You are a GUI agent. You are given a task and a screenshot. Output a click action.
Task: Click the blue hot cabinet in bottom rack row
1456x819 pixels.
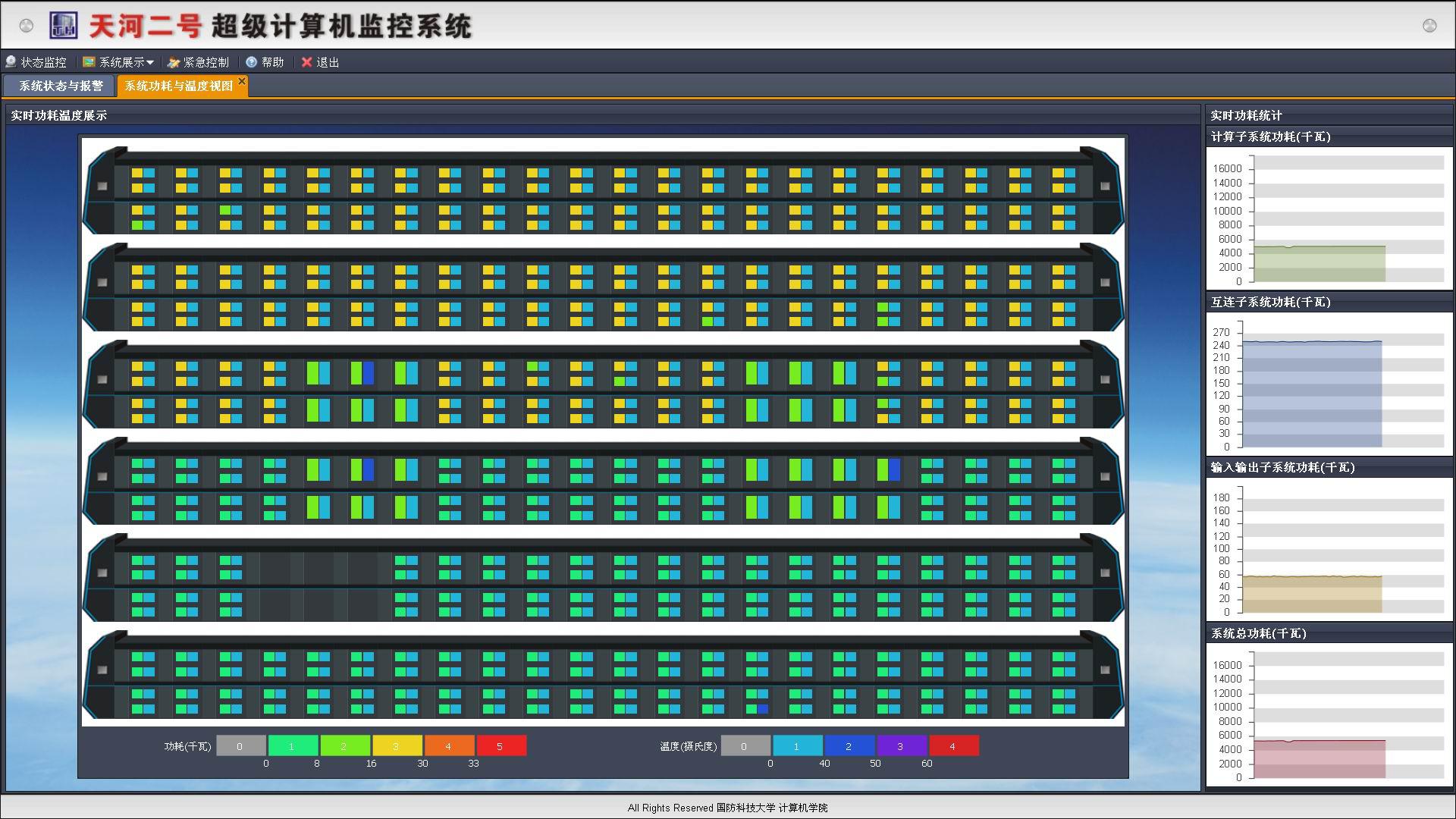pyautogui.click(x=763, y=709)
